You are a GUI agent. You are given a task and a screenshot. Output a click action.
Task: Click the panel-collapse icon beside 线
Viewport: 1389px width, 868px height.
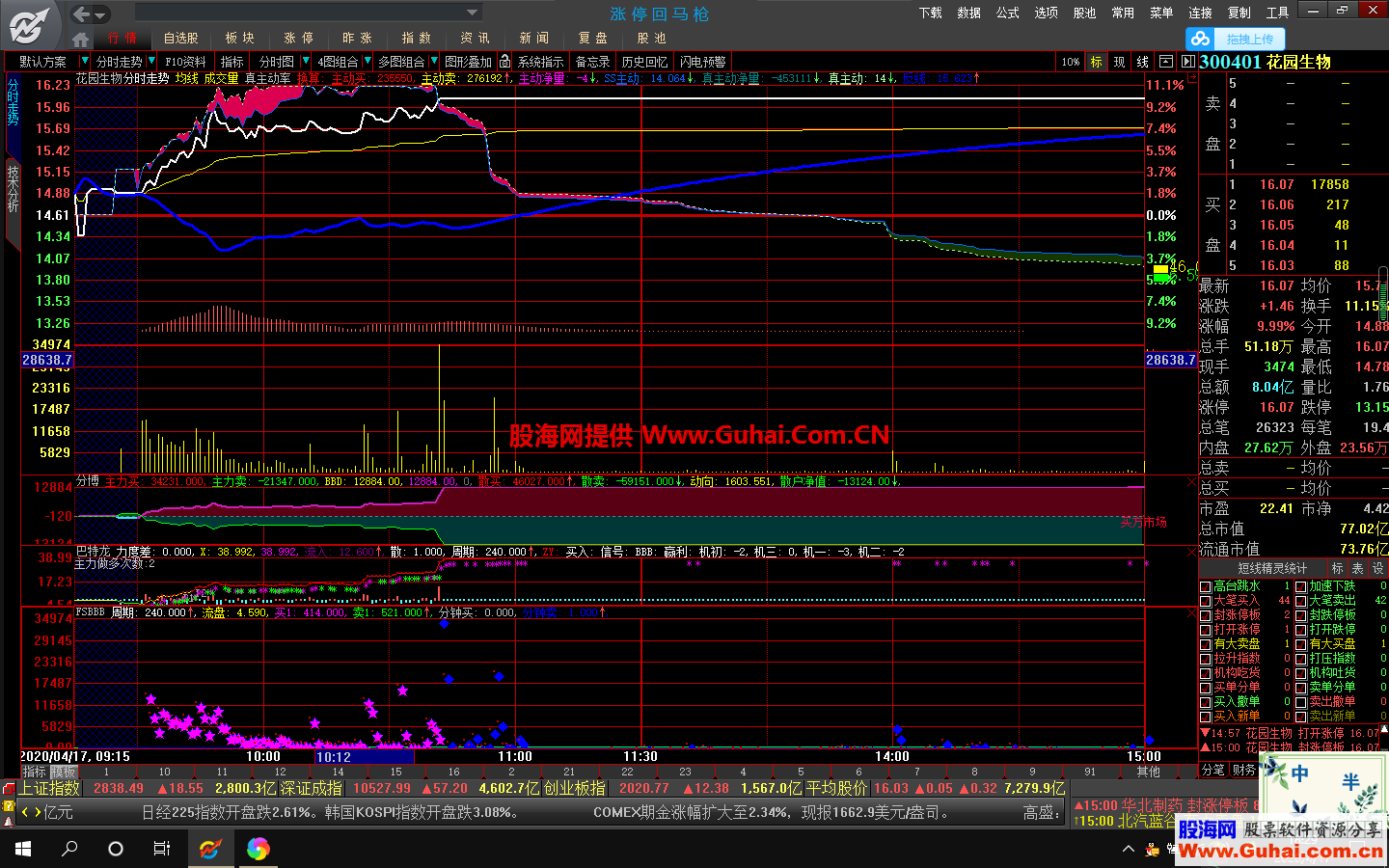1165,61
